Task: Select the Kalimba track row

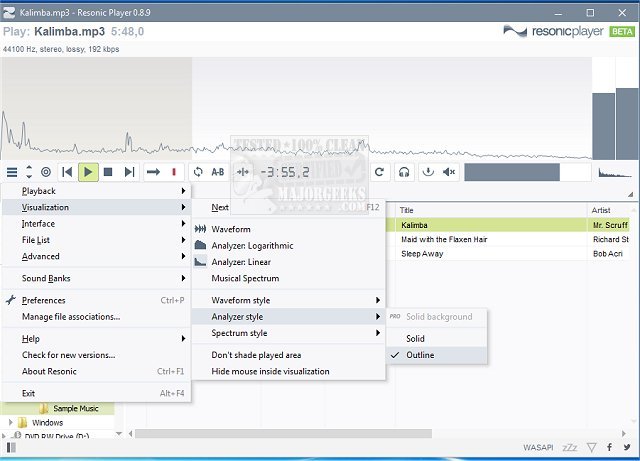Action: pyautogui.click(x=508, y=225)
